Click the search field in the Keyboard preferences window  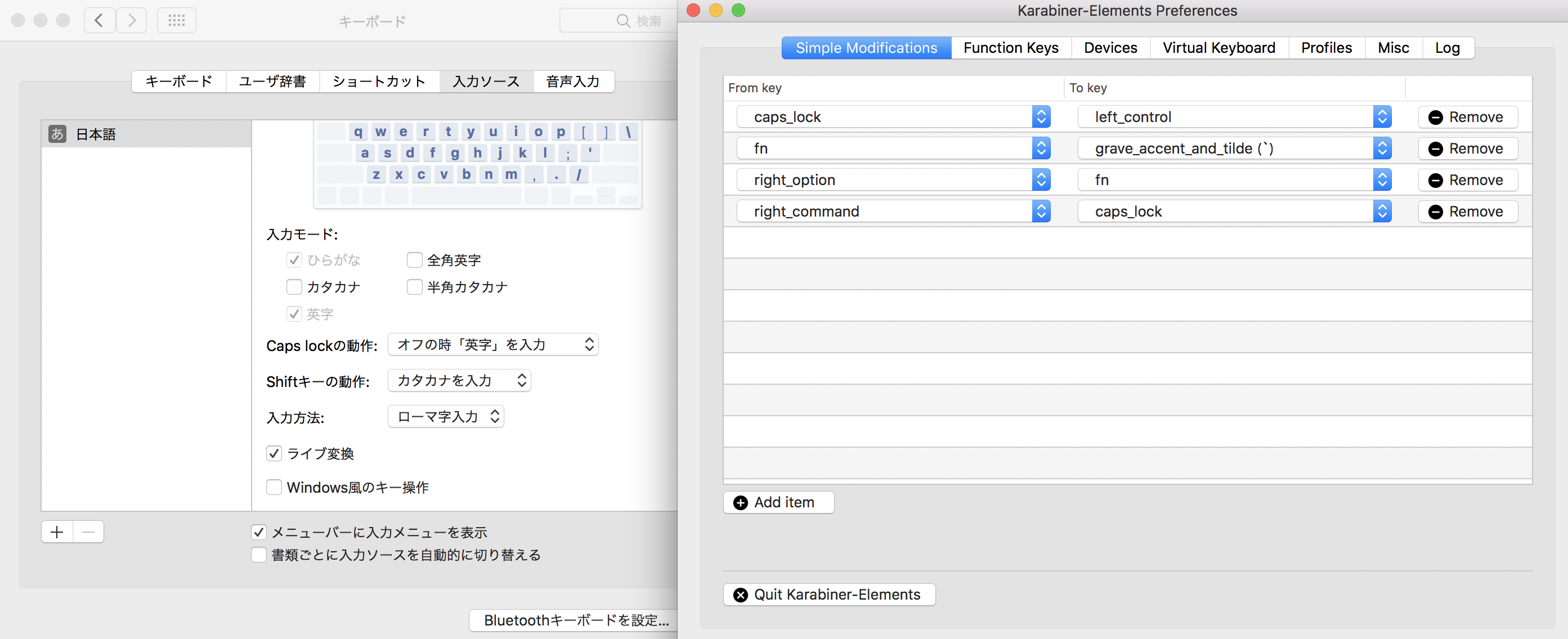click(x=617, y=21)
